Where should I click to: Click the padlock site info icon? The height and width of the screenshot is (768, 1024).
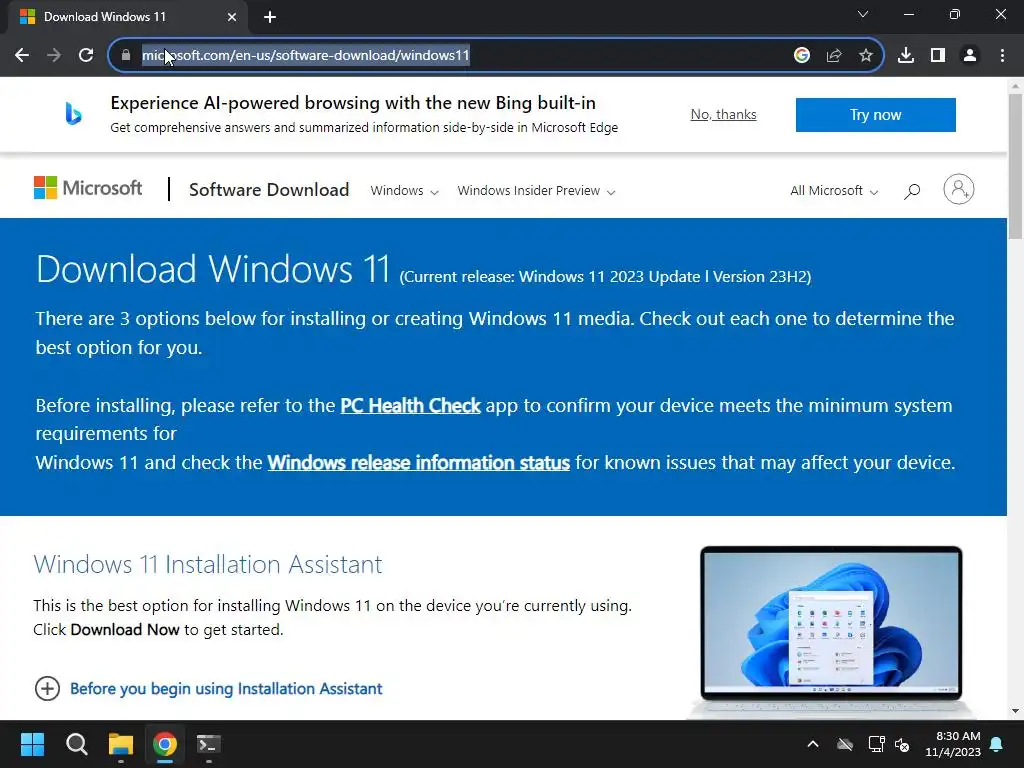click(126, 56)
